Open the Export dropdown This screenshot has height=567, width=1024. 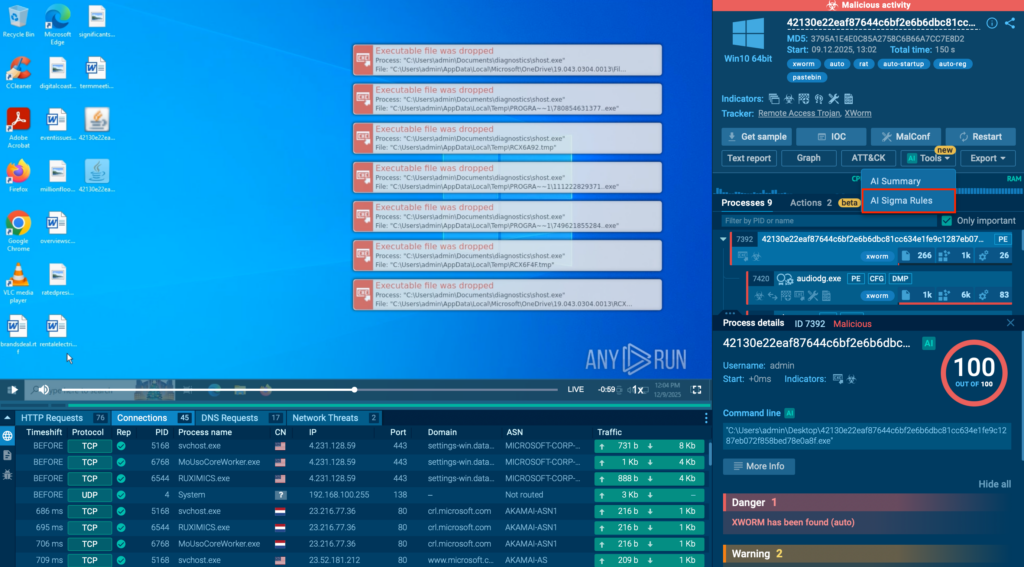pyautogui.click(x=987, y=158)
